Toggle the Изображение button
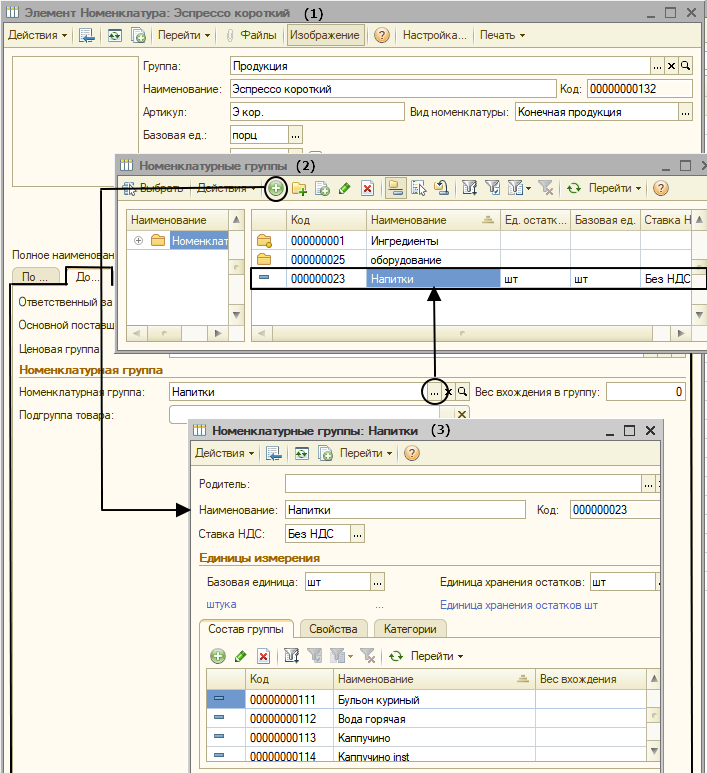Image resolution: width=707 pixels, height=773 pixels. pyautogui.click(x=325, y=35)
